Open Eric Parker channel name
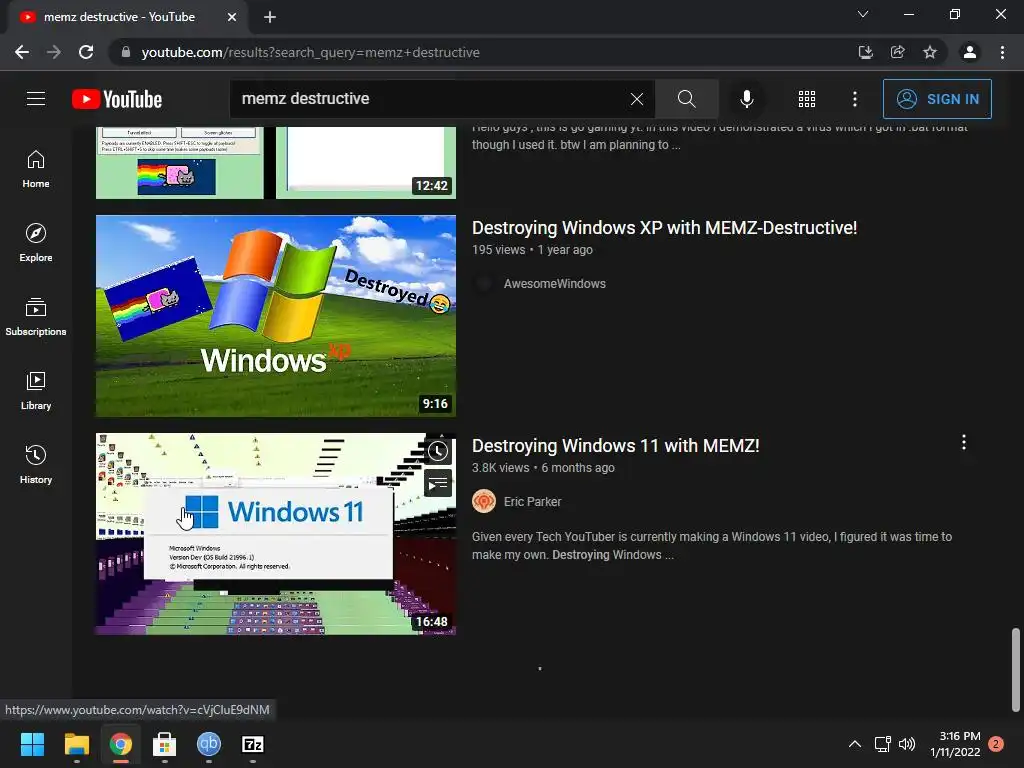 pyautogui.click(x=532, y=502)
